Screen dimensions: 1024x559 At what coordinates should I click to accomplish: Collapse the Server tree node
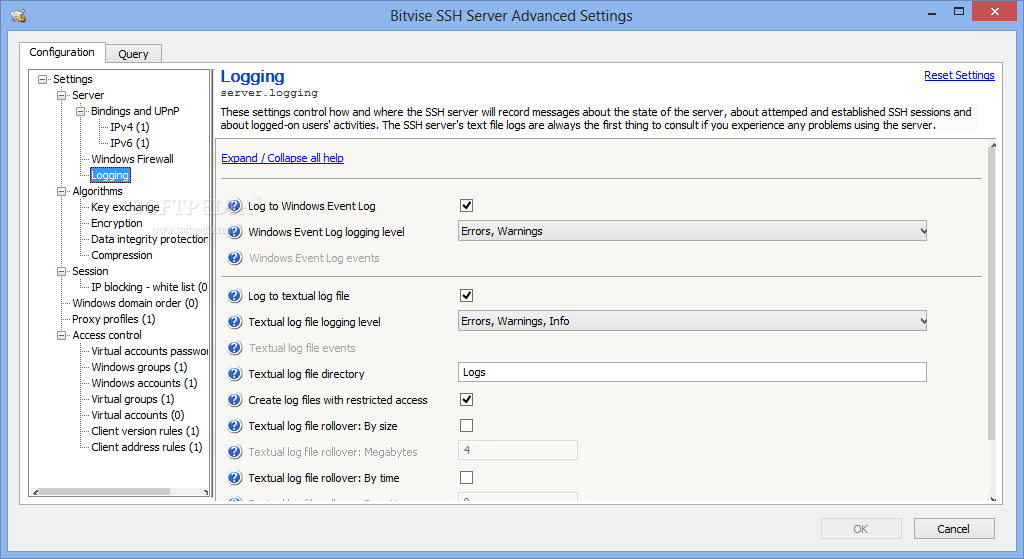61,95
